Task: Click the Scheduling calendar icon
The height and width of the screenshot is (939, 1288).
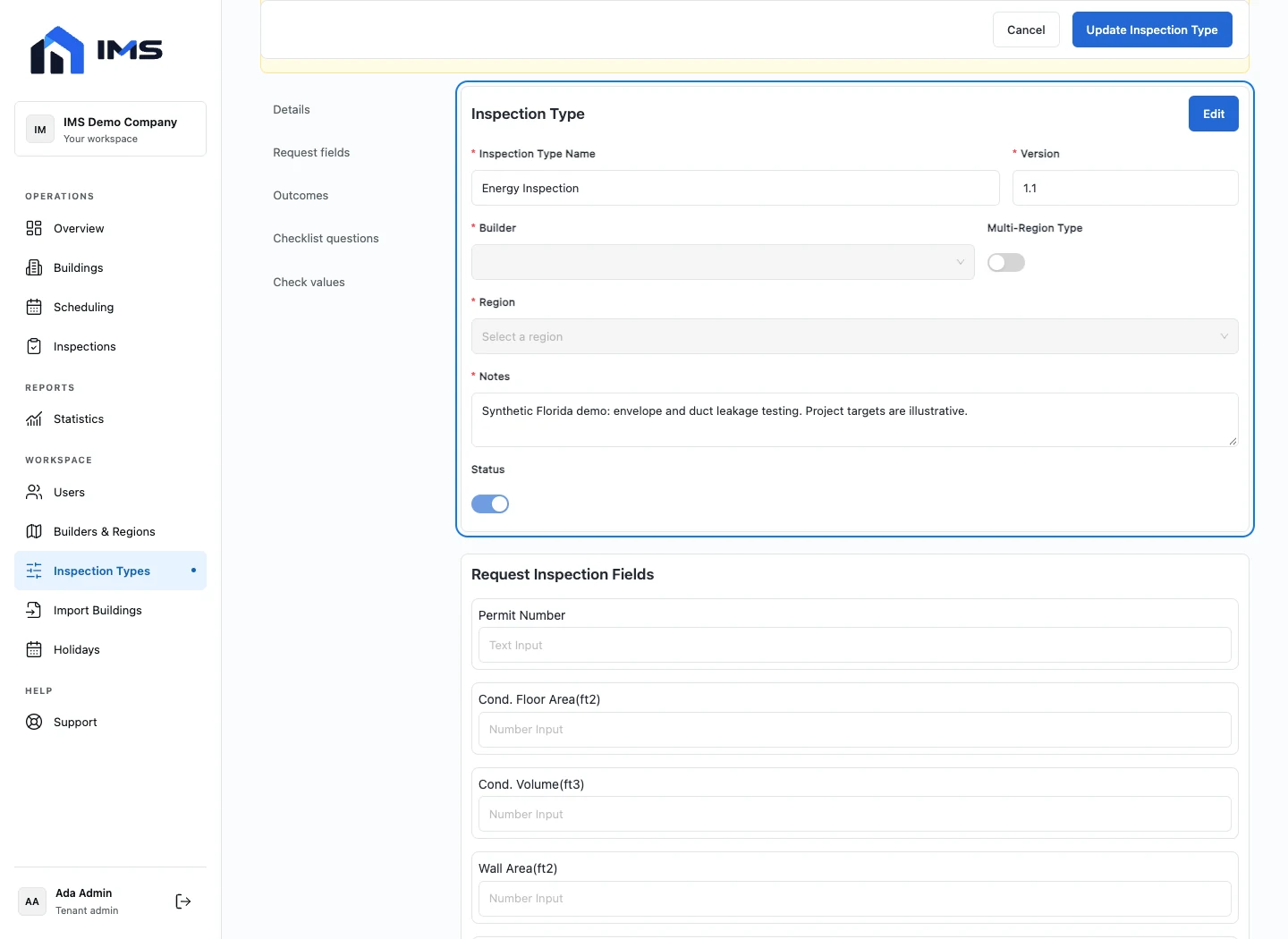Action: coord(34,307)
